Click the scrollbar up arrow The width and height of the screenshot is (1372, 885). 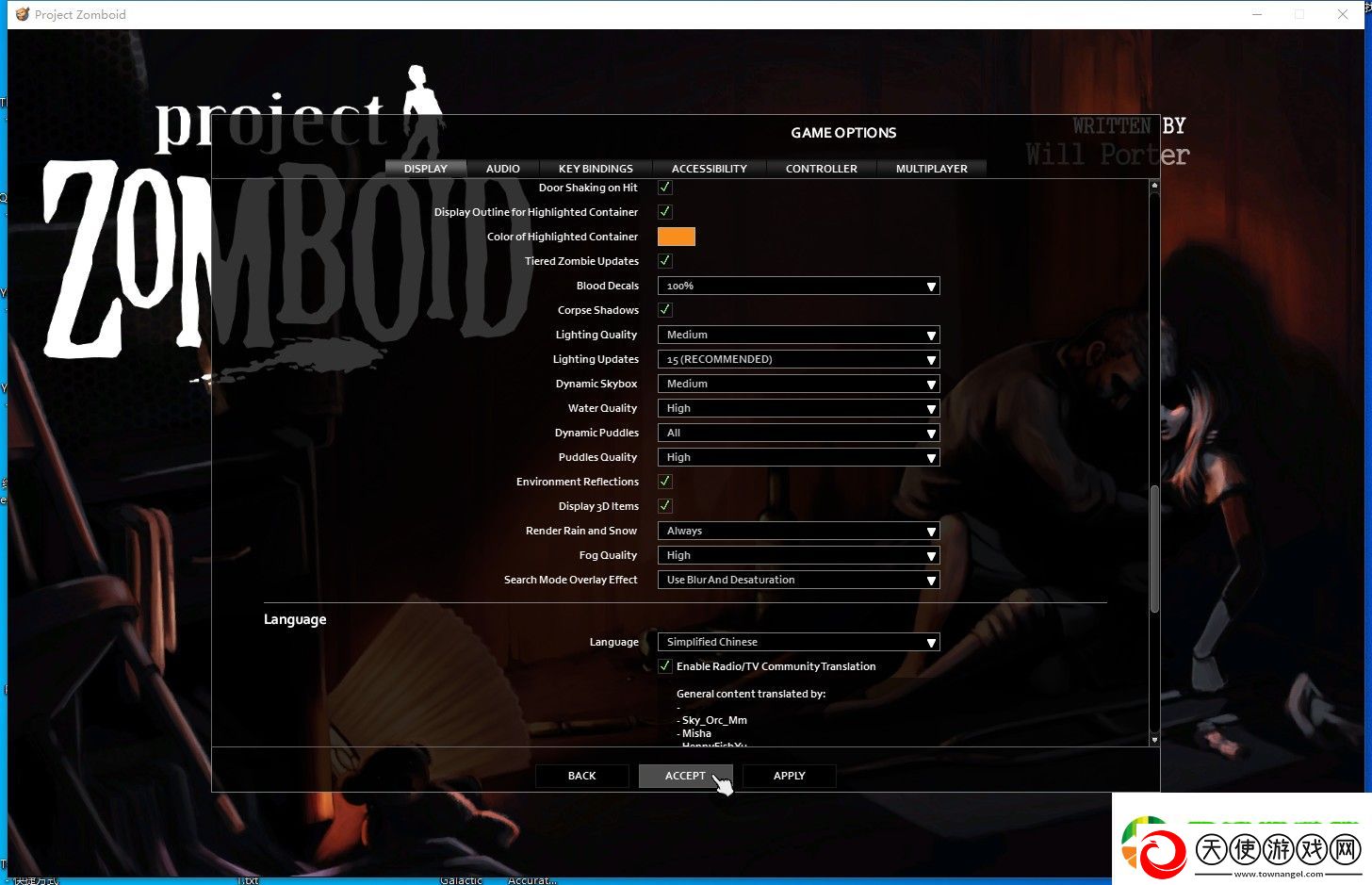point(1154,186)
